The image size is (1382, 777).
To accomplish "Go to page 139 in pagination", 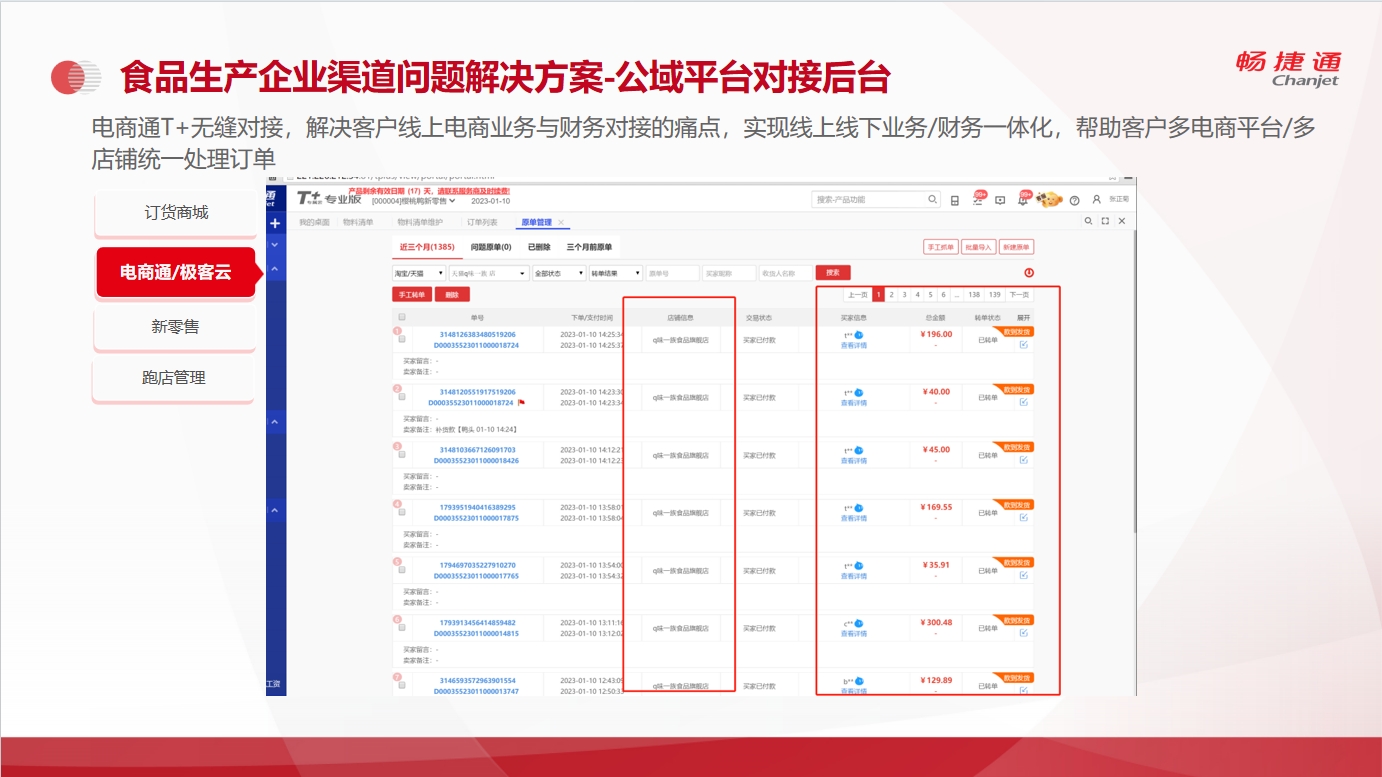I will (x=994, y=295).
